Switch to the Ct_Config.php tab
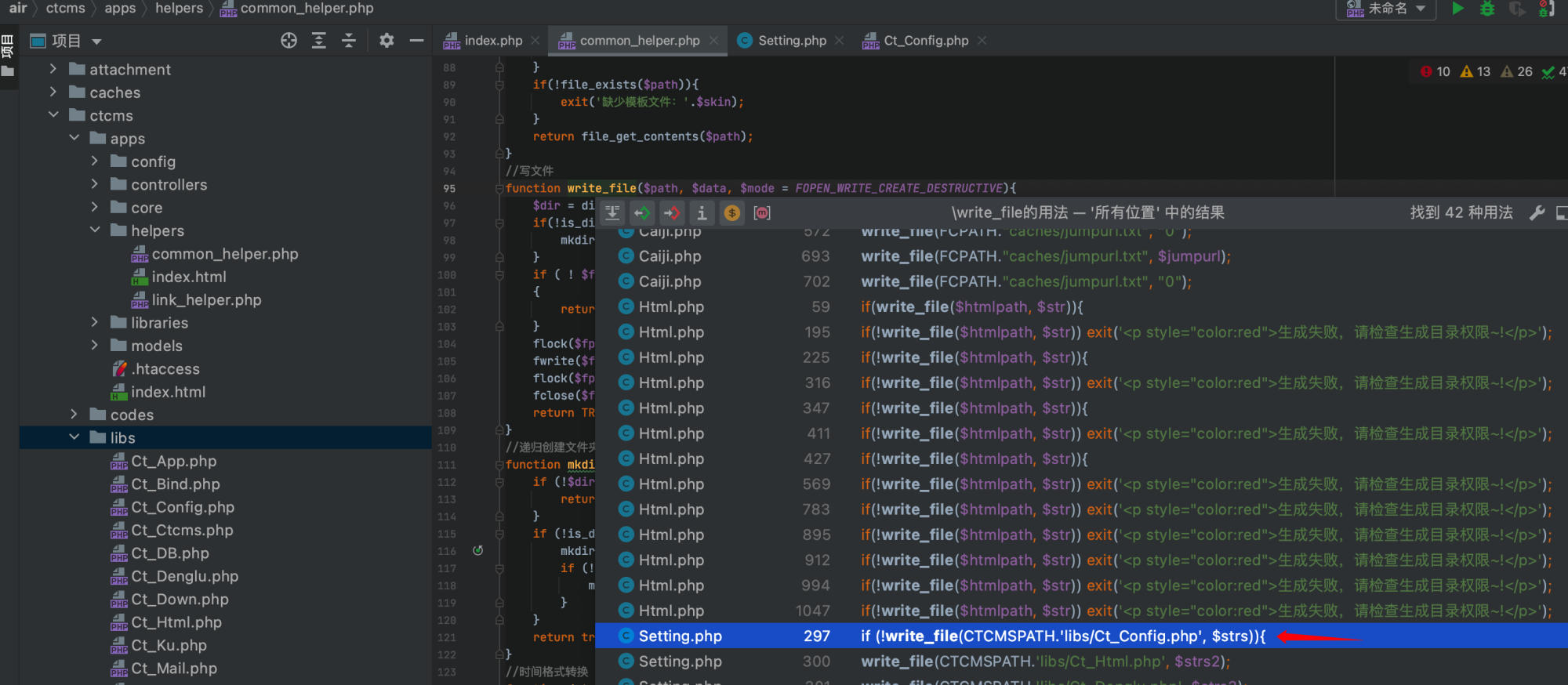Image resolution: width=1568 pixels, height=685 pixels. pyautogui.click(x=925, y=41)
